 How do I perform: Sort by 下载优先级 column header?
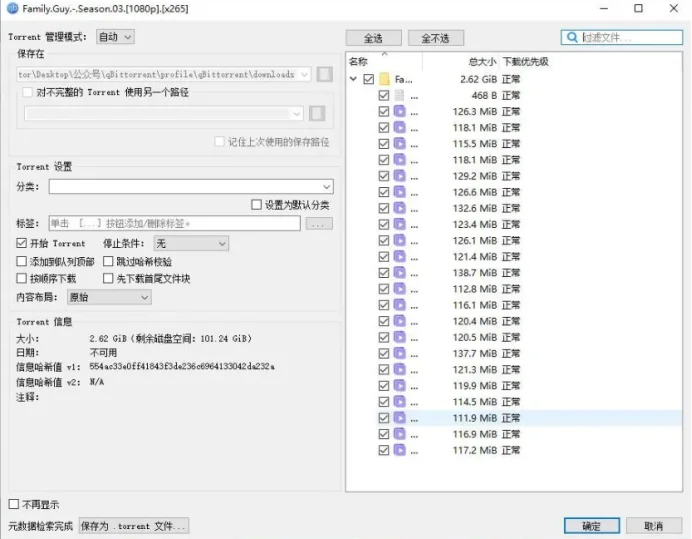pyautogui.click(x=526, y=62)
